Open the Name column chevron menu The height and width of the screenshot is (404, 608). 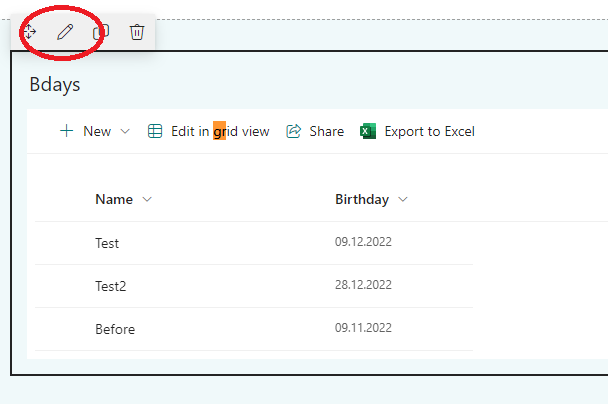(147, 199)
